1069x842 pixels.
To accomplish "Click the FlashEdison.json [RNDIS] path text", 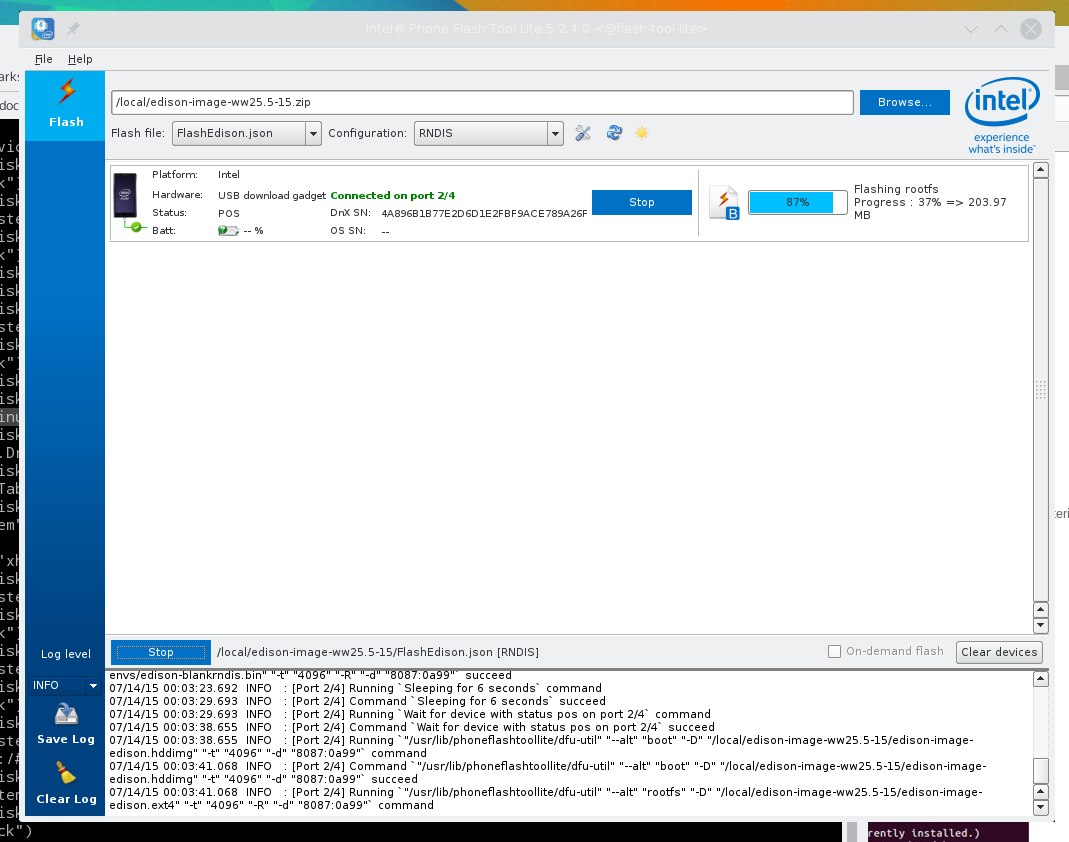I will click(x=378, y=652).
